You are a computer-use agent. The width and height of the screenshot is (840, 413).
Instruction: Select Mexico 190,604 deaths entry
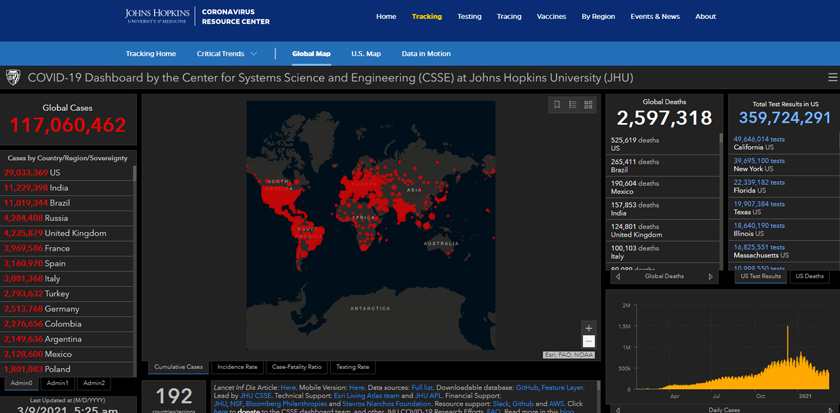(662, 187)
